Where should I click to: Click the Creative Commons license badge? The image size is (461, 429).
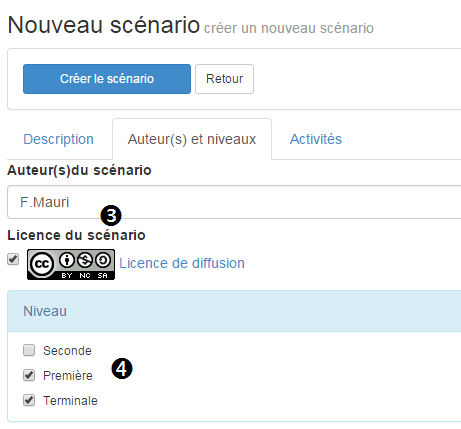coord(71,264)
